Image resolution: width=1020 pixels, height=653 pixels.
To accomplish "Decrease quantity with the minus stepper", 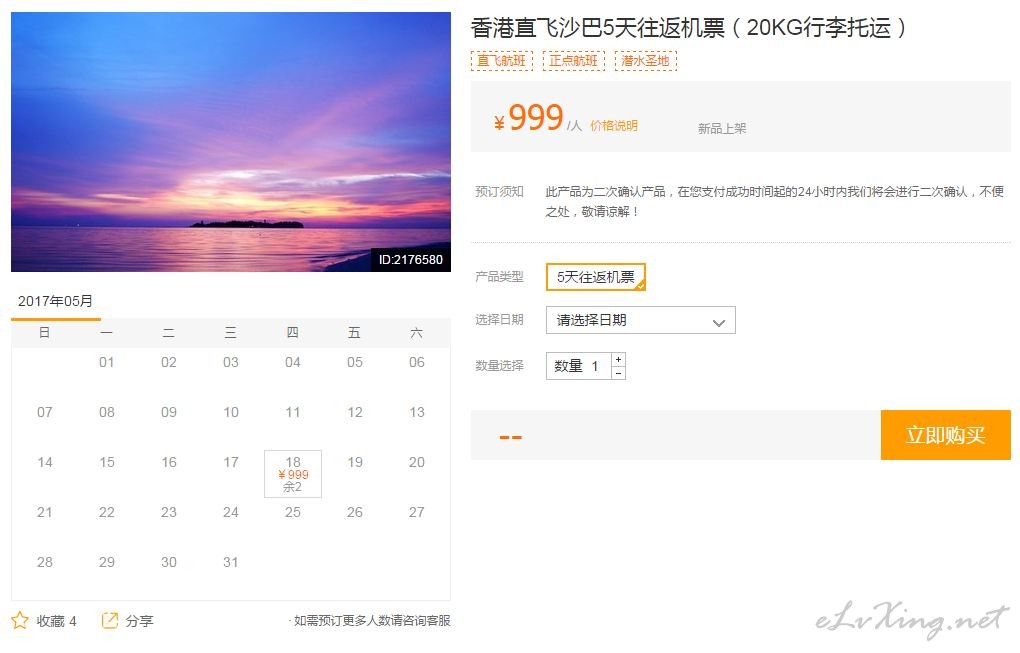I will click(619, 373).
